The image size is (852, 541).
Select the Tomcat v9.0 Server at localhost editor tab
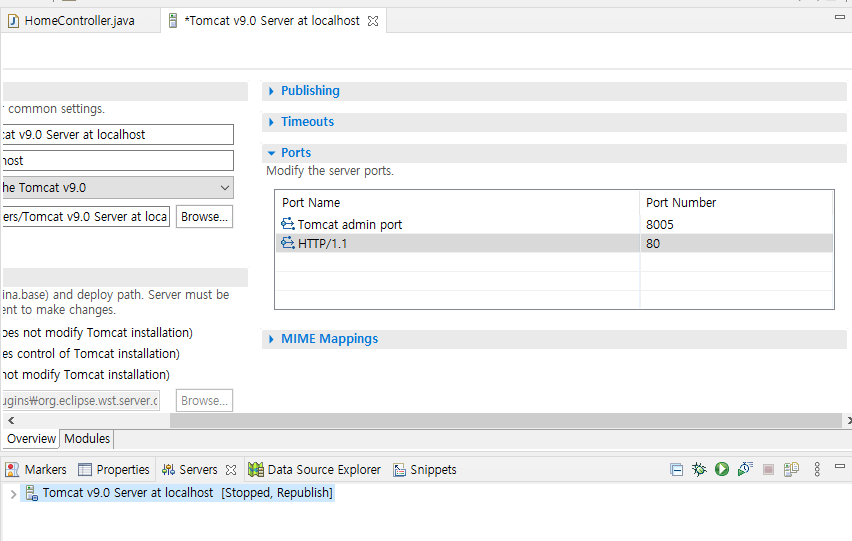(x=272, y=21)
